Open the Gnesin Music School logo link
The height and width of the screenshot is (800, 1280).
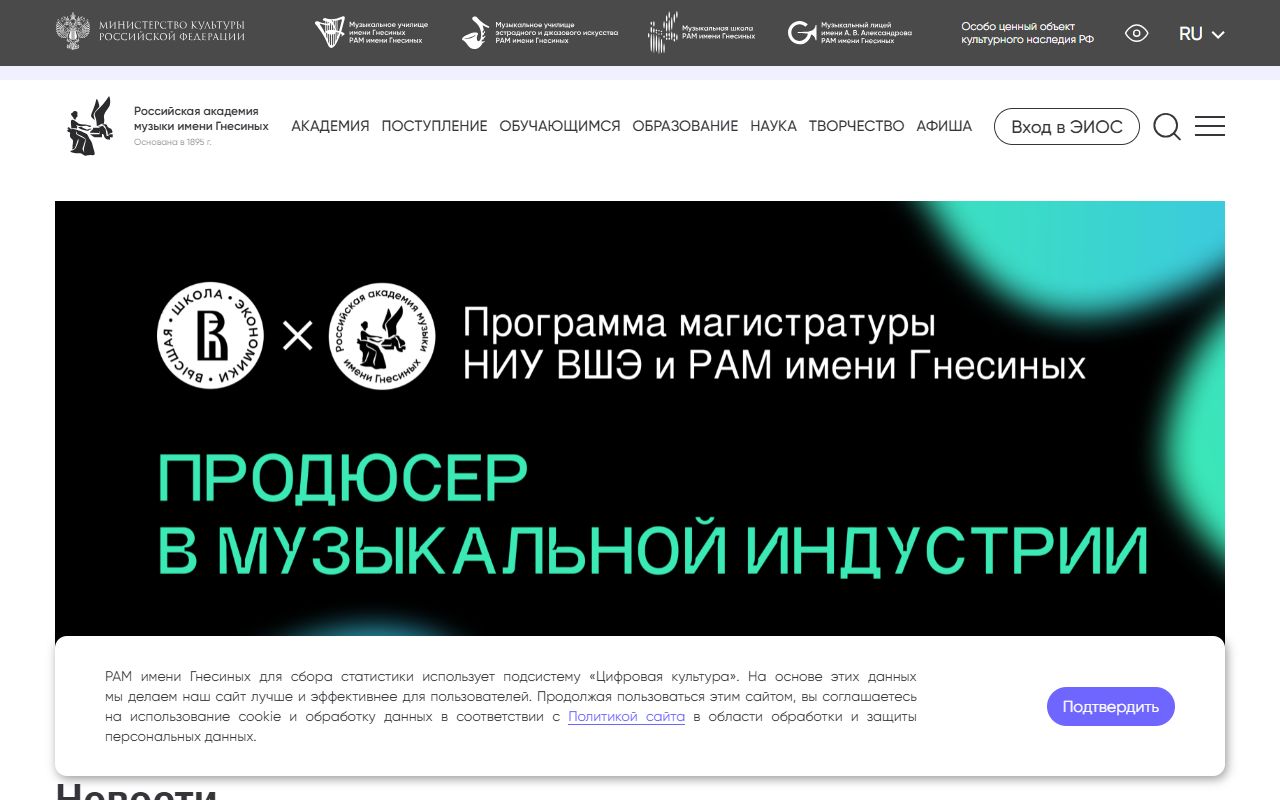coord(702,33)
